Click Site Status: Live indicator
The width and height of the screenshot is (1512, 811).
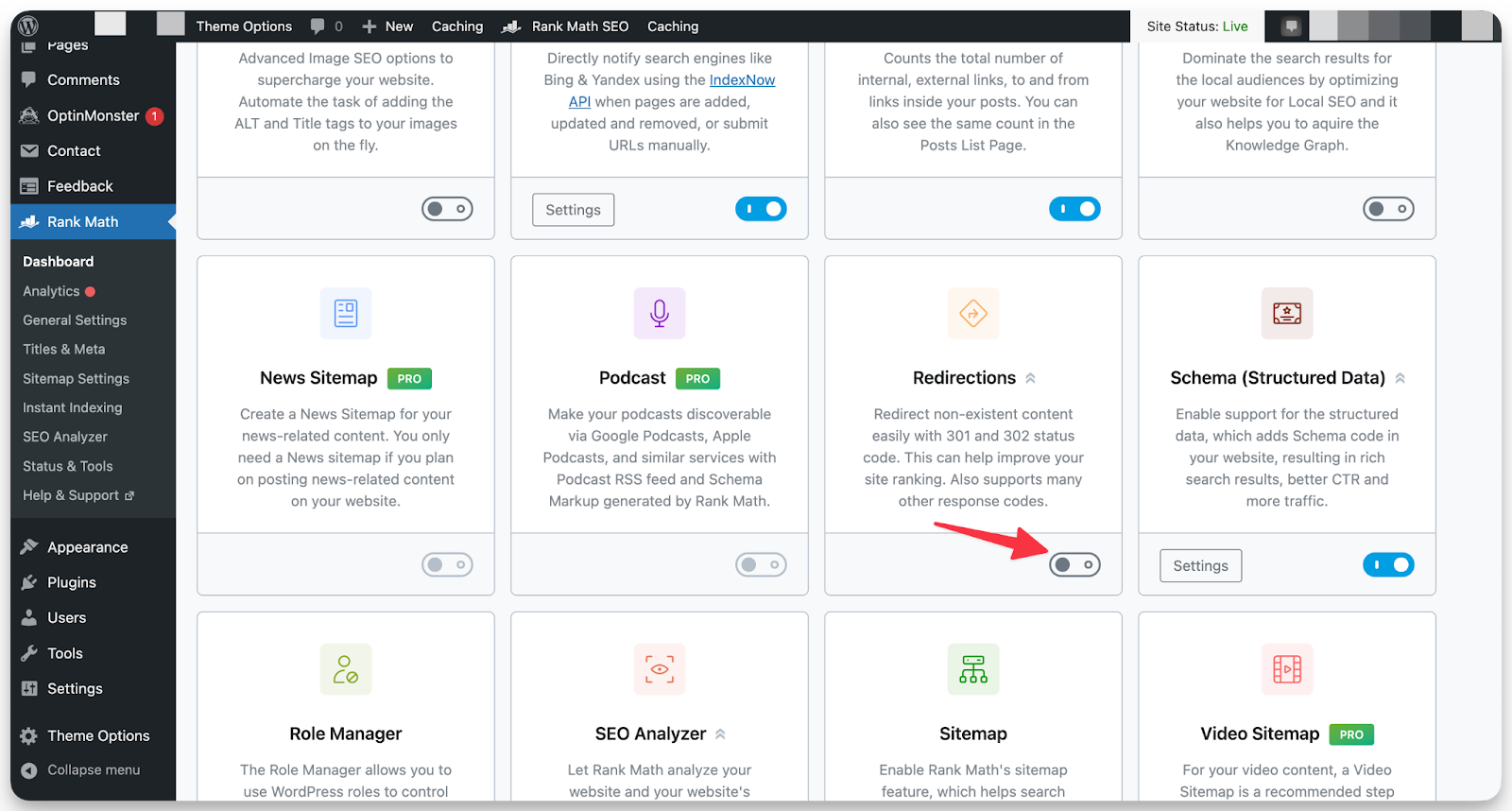coord(1197,26)
